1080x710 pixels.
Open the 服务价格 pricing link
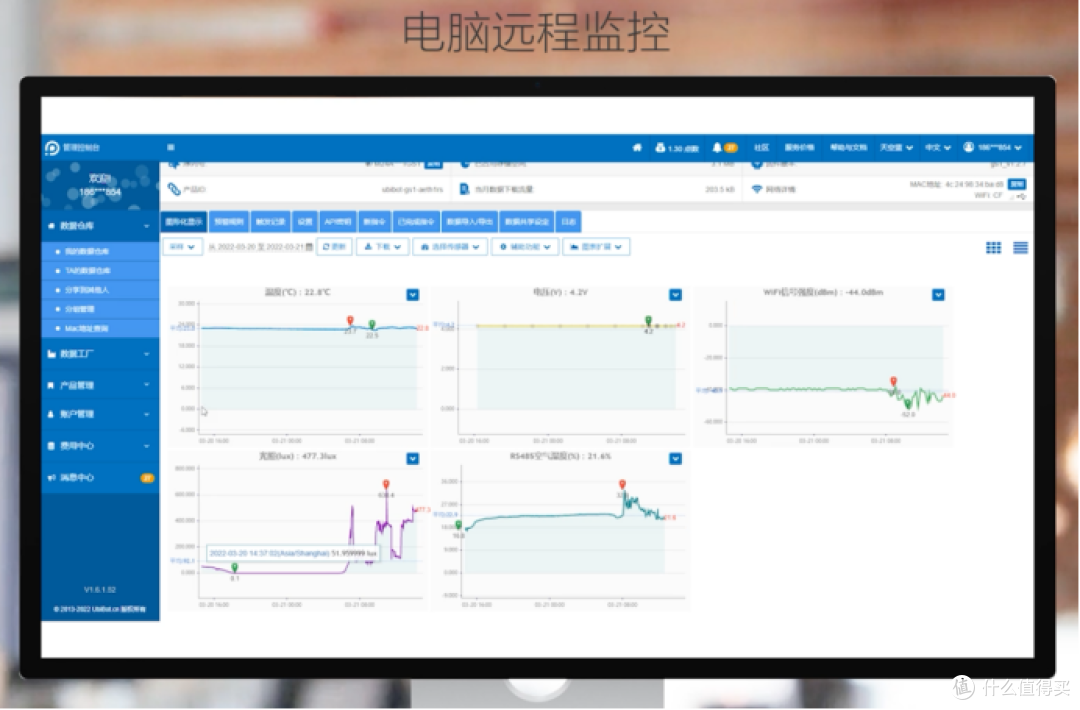point(800,147)
